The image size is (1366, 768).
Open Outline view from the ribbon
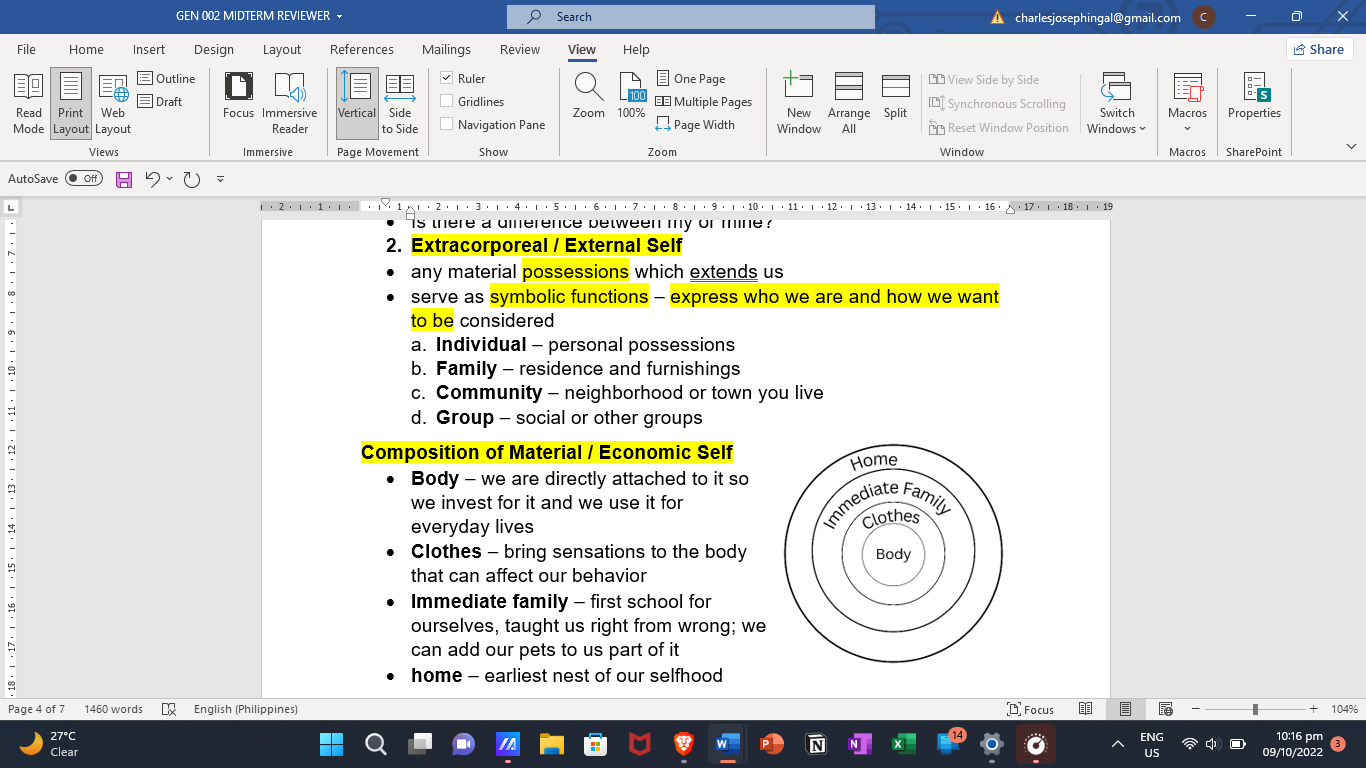pos(166,78)
